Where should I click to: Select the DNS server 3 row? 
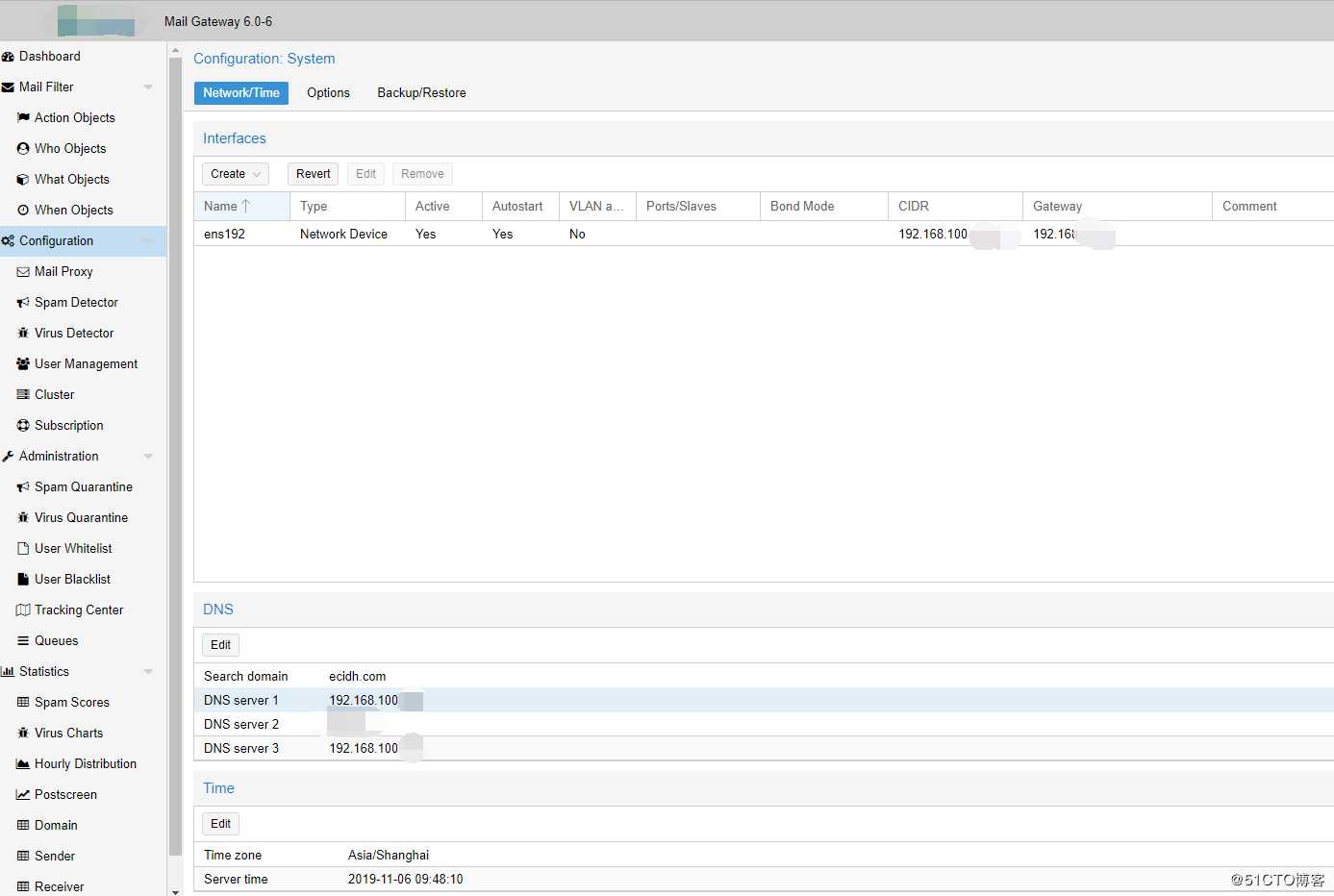pyautogui.click(x=764, y=749)
